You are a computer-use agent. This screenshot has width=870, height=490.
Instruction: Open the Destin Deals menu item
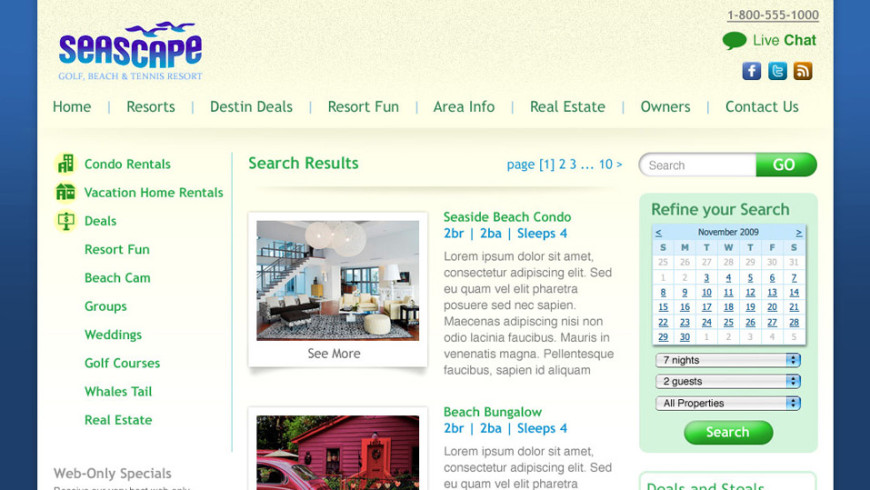pyautogui.click(x=251, y=107)
